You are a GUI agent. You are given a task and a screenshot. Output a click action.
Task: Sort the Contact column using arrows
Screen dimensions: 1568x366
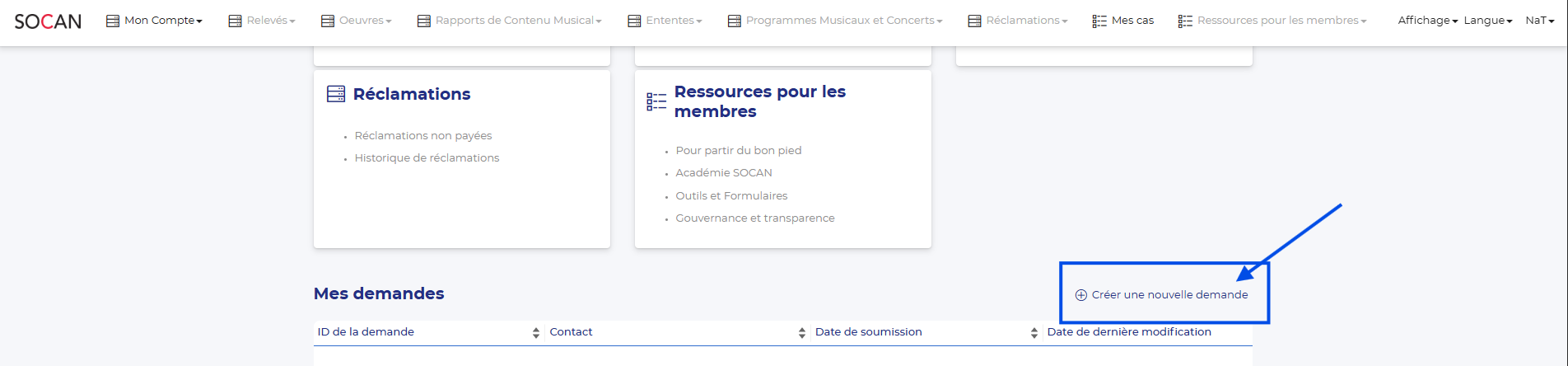(x=802, y=333)
